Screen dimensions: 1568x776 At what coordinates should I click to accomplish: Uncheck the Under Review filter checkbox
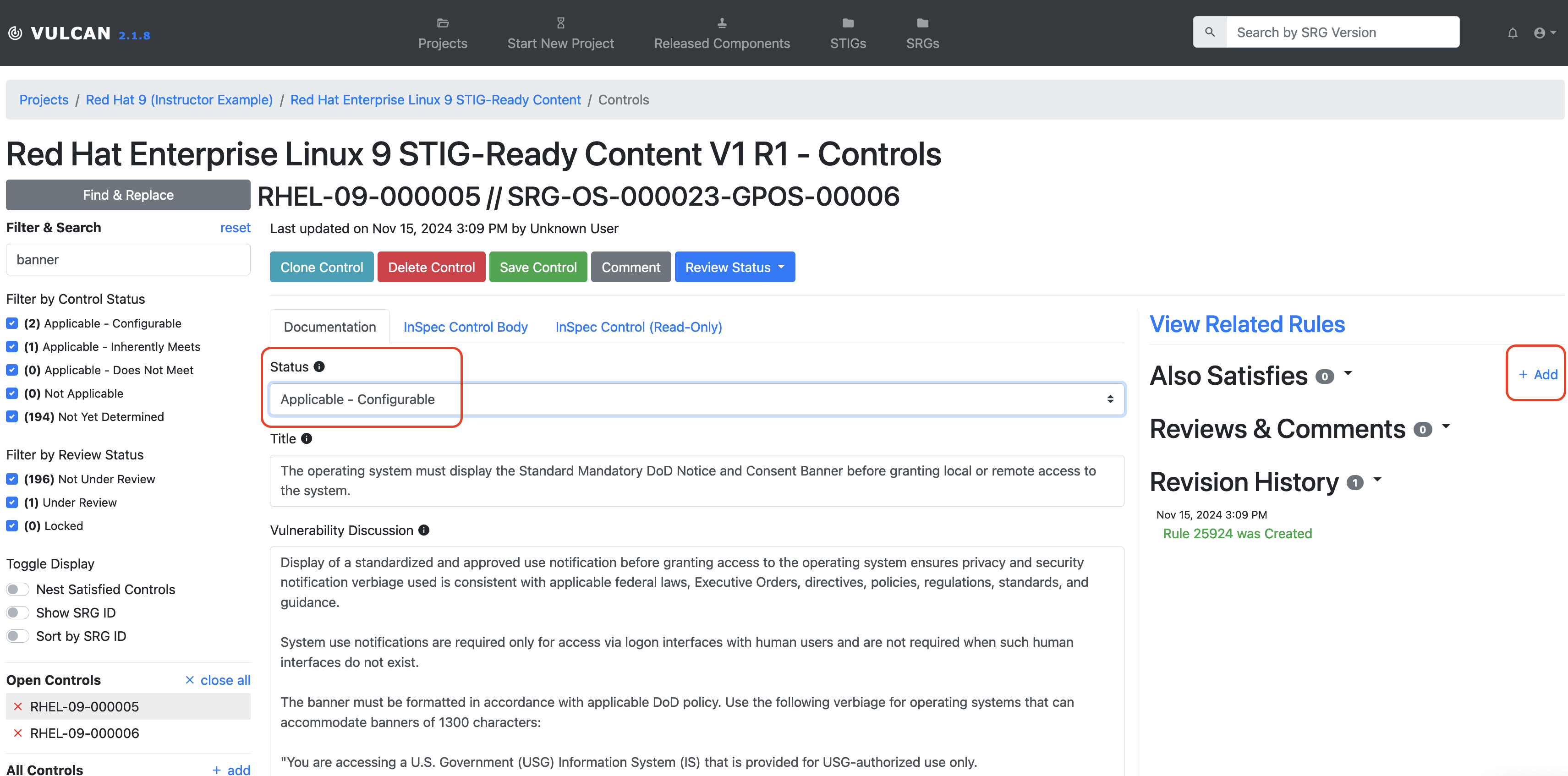coord(12,502)
